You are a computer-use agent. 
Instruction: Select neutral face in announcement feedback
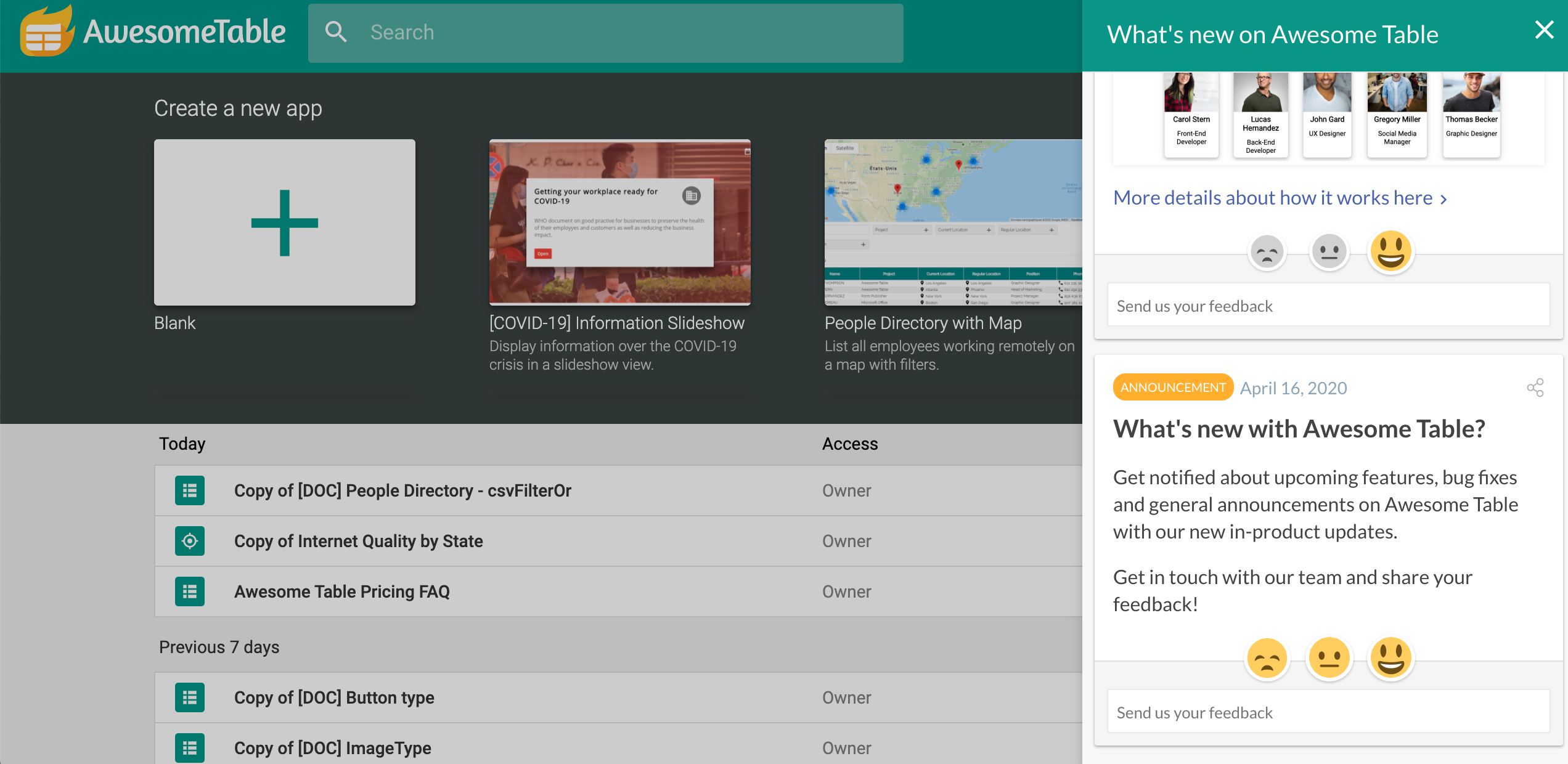[x=1329, y=658]
